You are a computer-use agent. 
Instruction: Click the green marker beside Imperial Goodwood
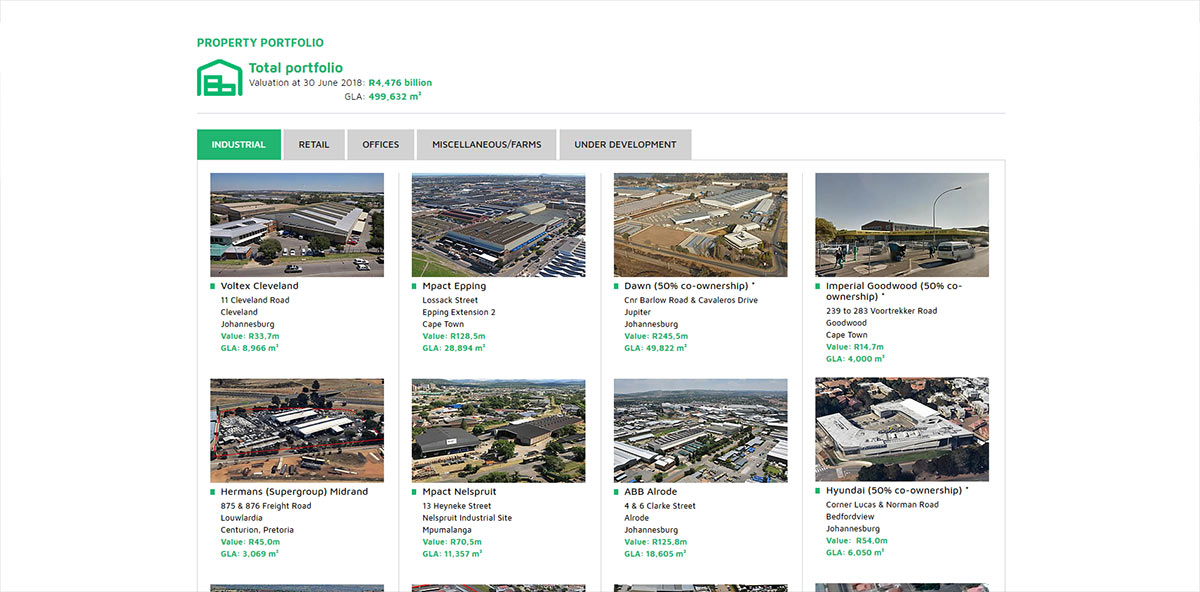tap(818, 285)
